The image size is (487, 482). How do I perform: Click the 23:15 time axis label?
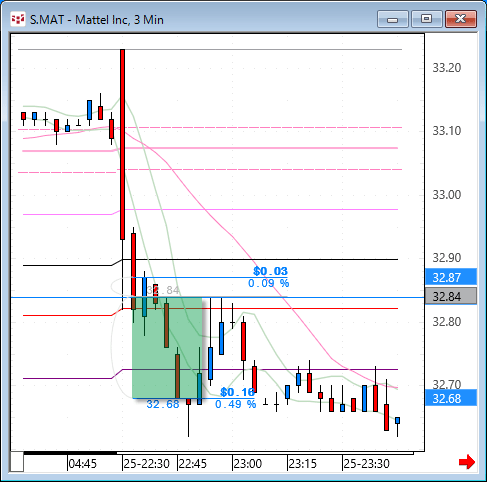click(x=302, y=464)
